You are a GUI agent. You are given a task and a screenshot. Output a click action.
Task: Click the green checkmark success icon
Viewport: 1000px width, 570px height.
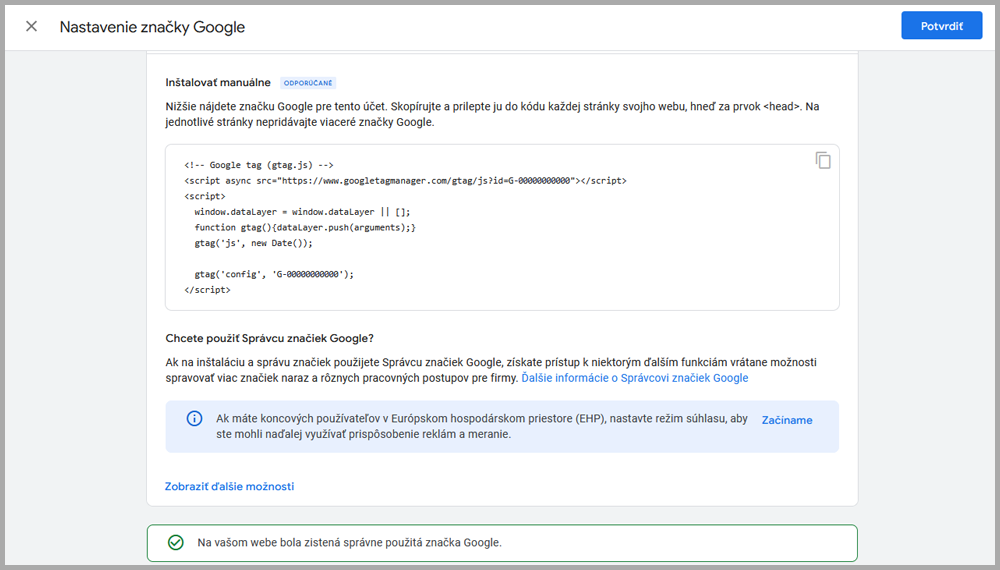point(176,542)
